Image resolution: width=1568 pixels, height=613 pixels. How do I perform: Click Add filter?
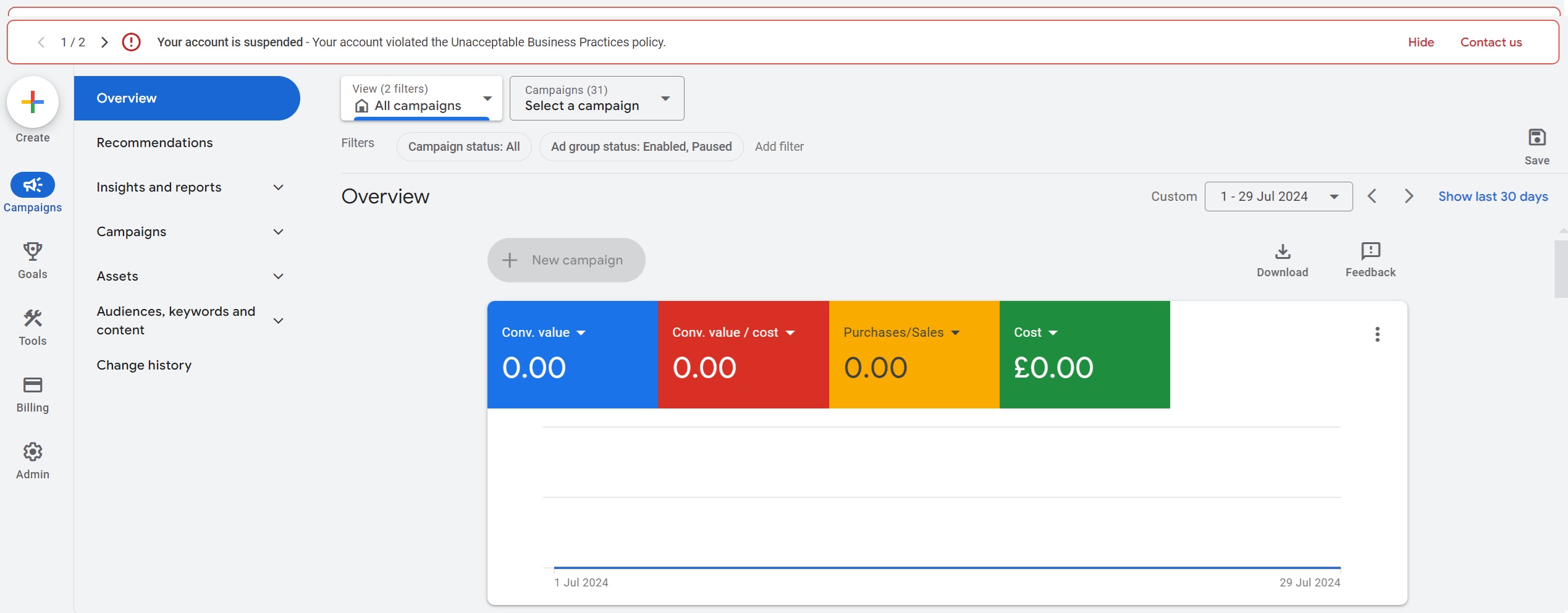779,146
